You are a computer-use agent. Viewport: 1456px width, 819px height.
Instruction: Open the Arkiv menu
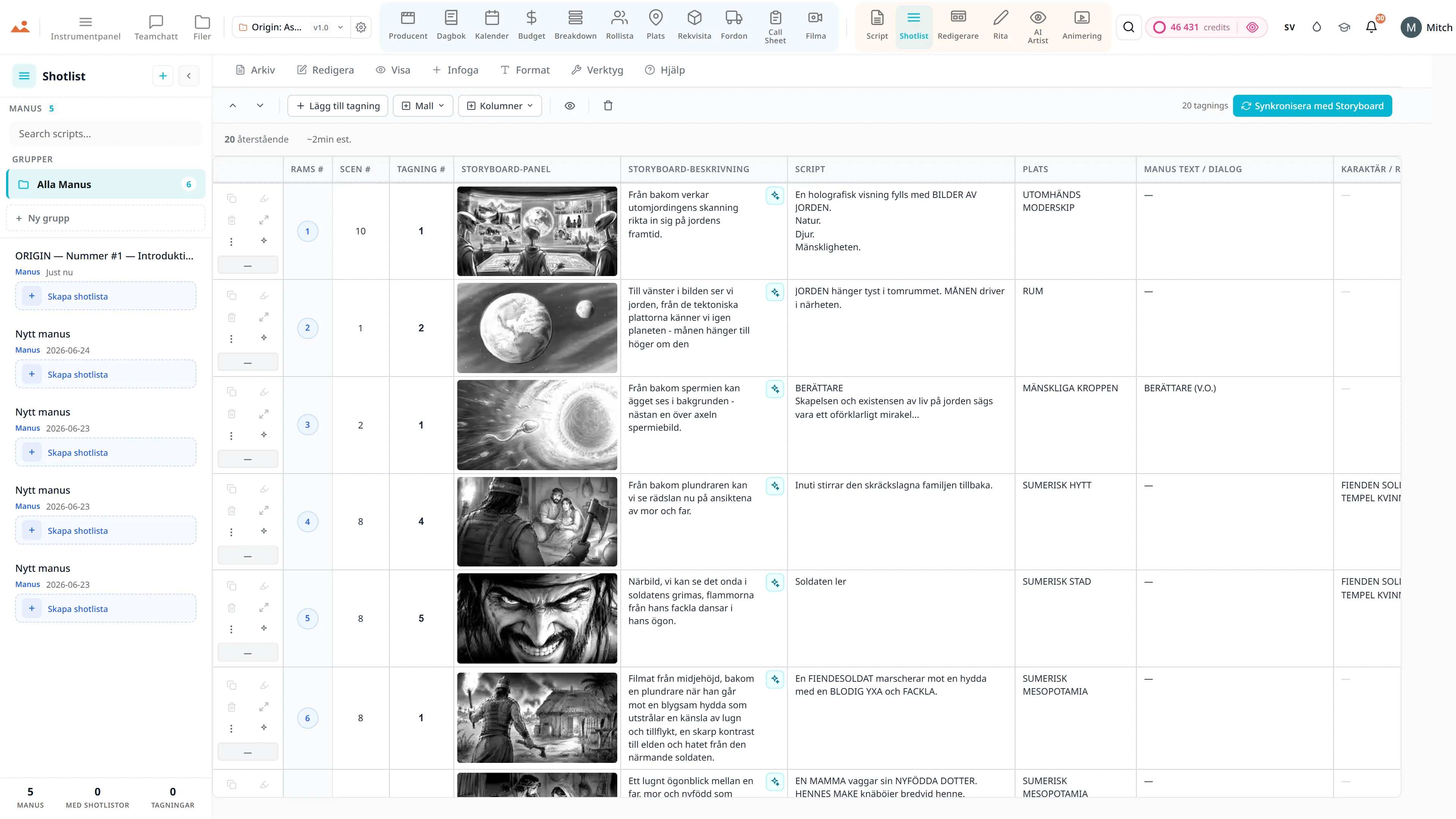256,70
